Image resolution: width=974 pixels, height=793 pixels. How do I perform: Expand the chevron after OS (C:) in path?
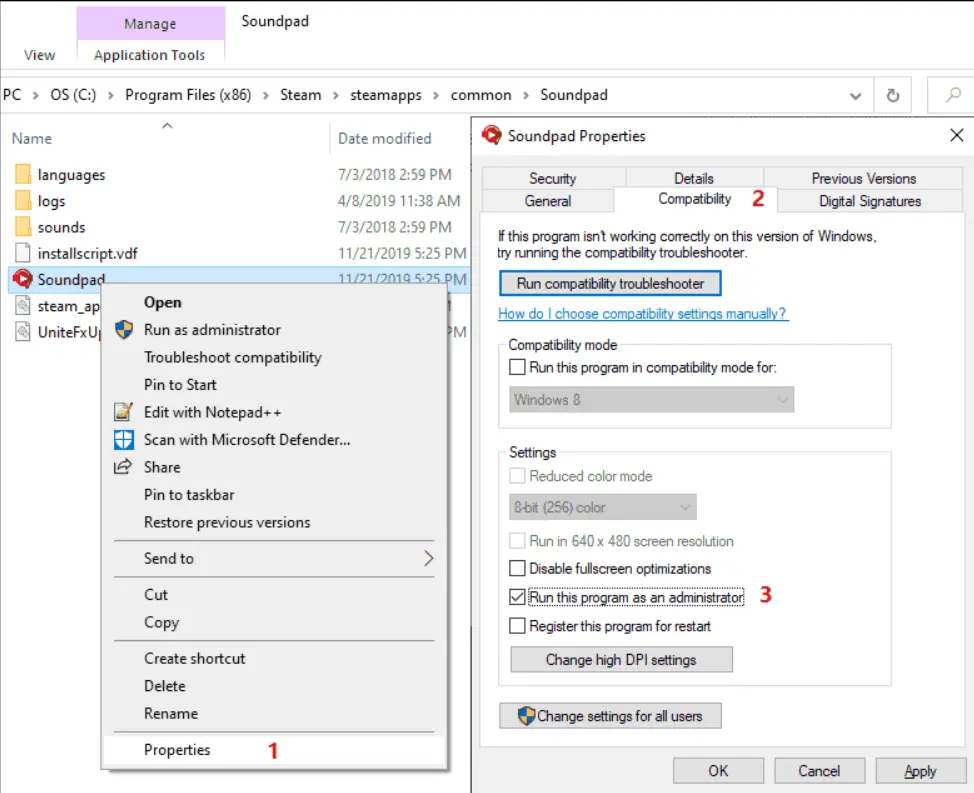pos(111,95)
